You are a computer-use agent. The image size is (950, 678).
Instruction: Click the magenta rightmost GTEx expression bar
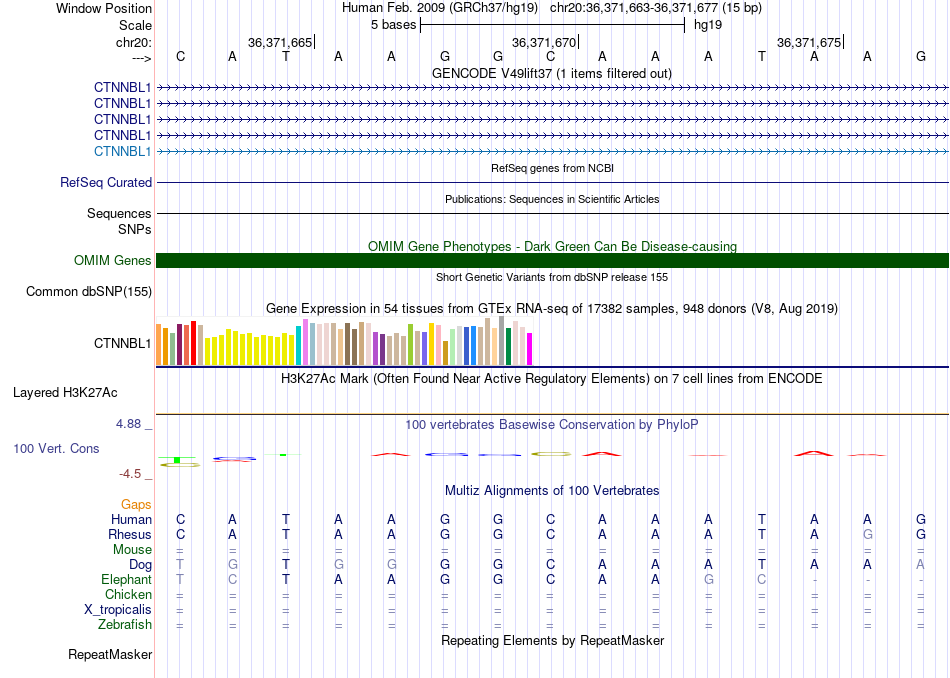[529, 349]
